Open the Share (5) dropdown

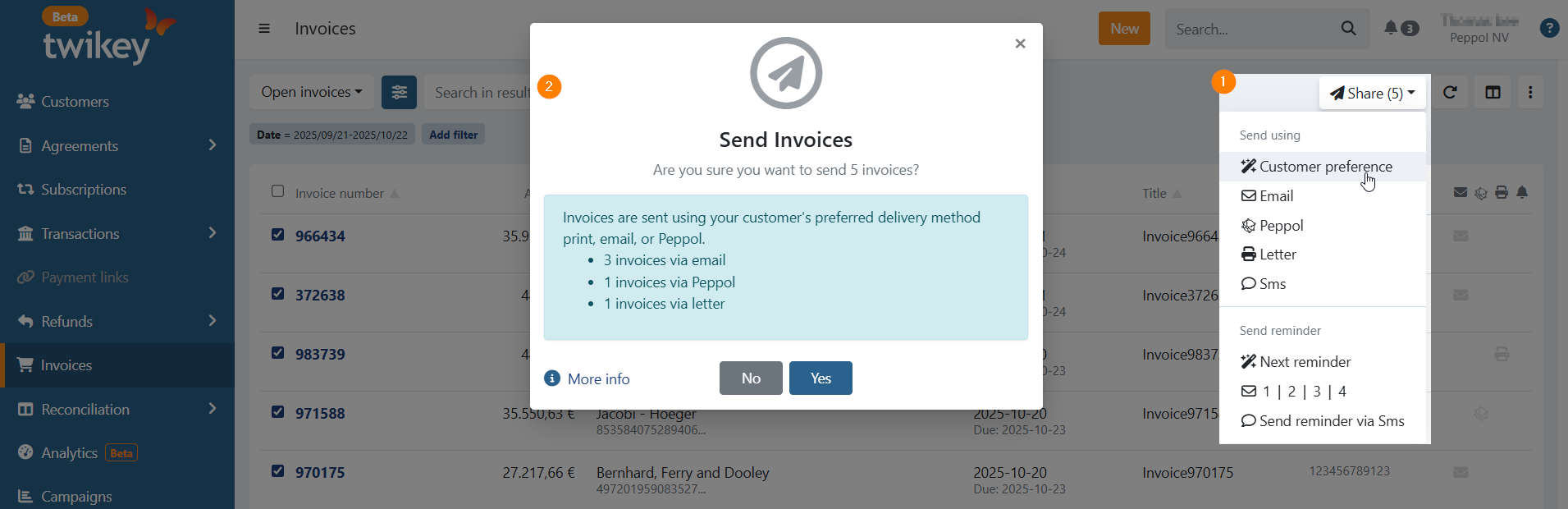coord(1372,93)
